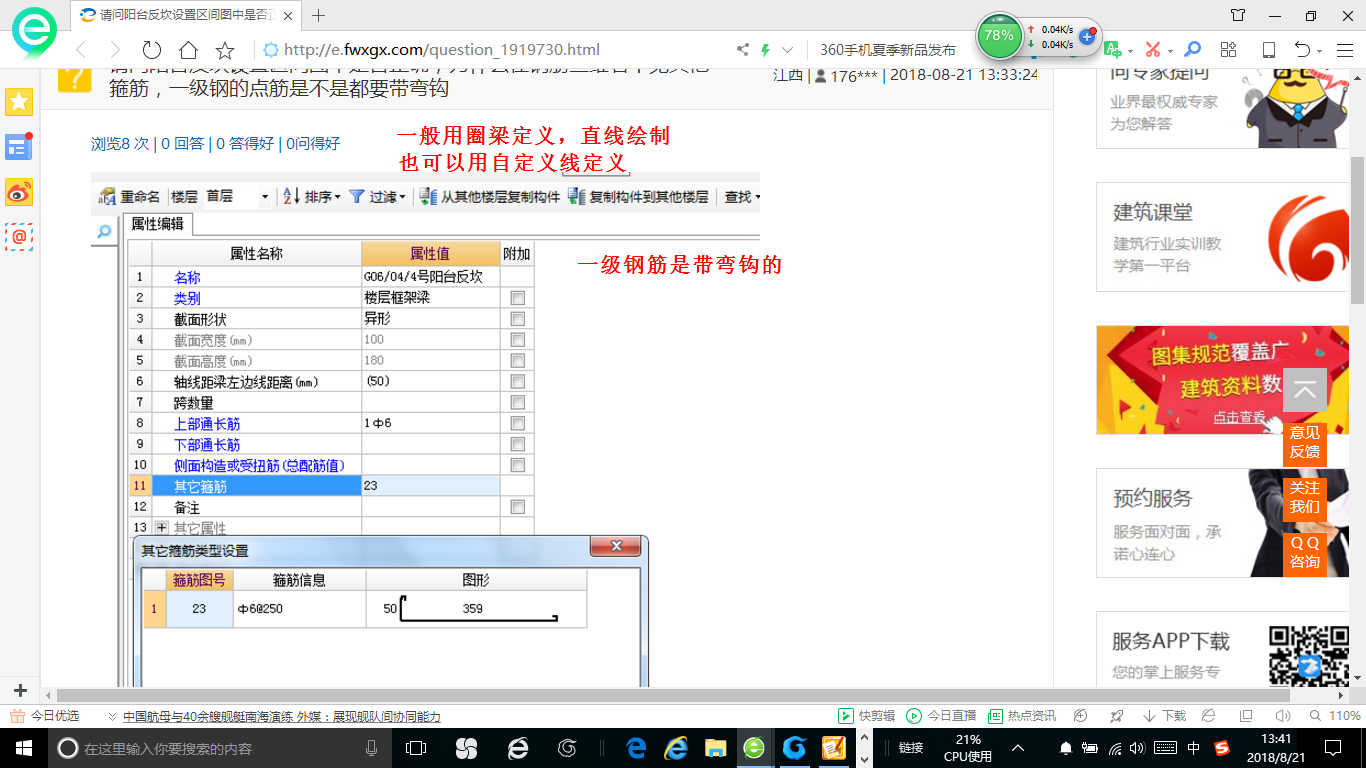Expand news ticker chevron in status bar

(111, 716)
